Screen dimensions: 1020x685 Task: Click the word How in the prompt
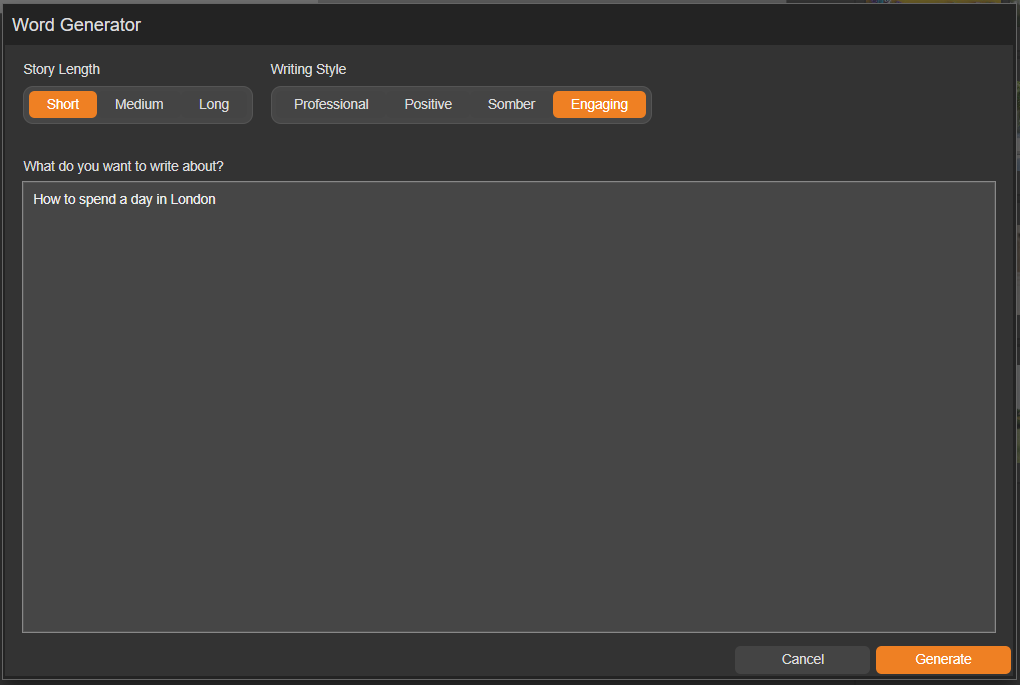click(46, 199)
